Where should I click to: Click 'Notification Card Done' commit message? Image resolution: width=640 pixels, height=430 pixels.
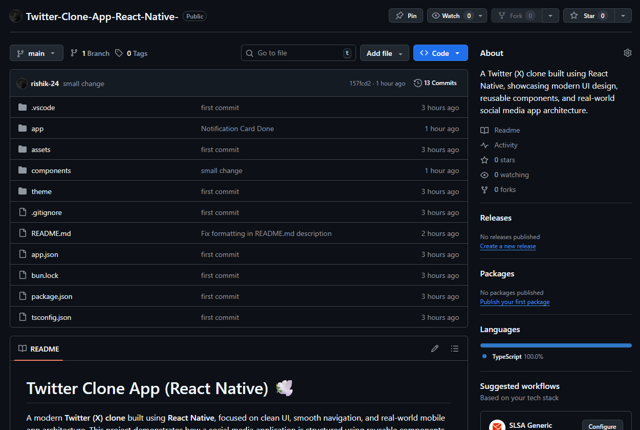point(237,129)
